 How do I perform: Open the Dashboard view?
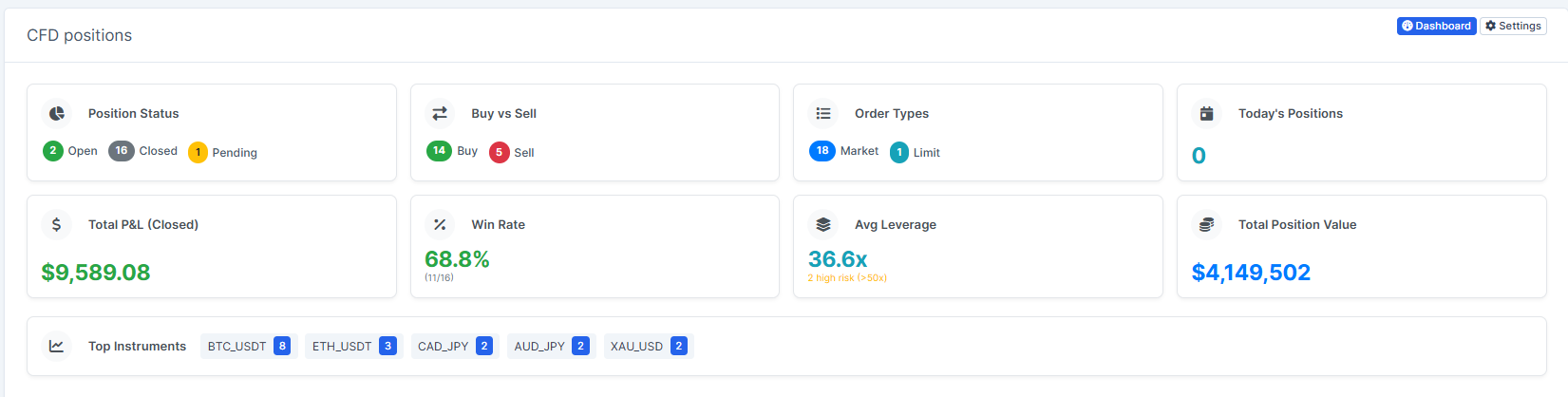coord(1436,26)
